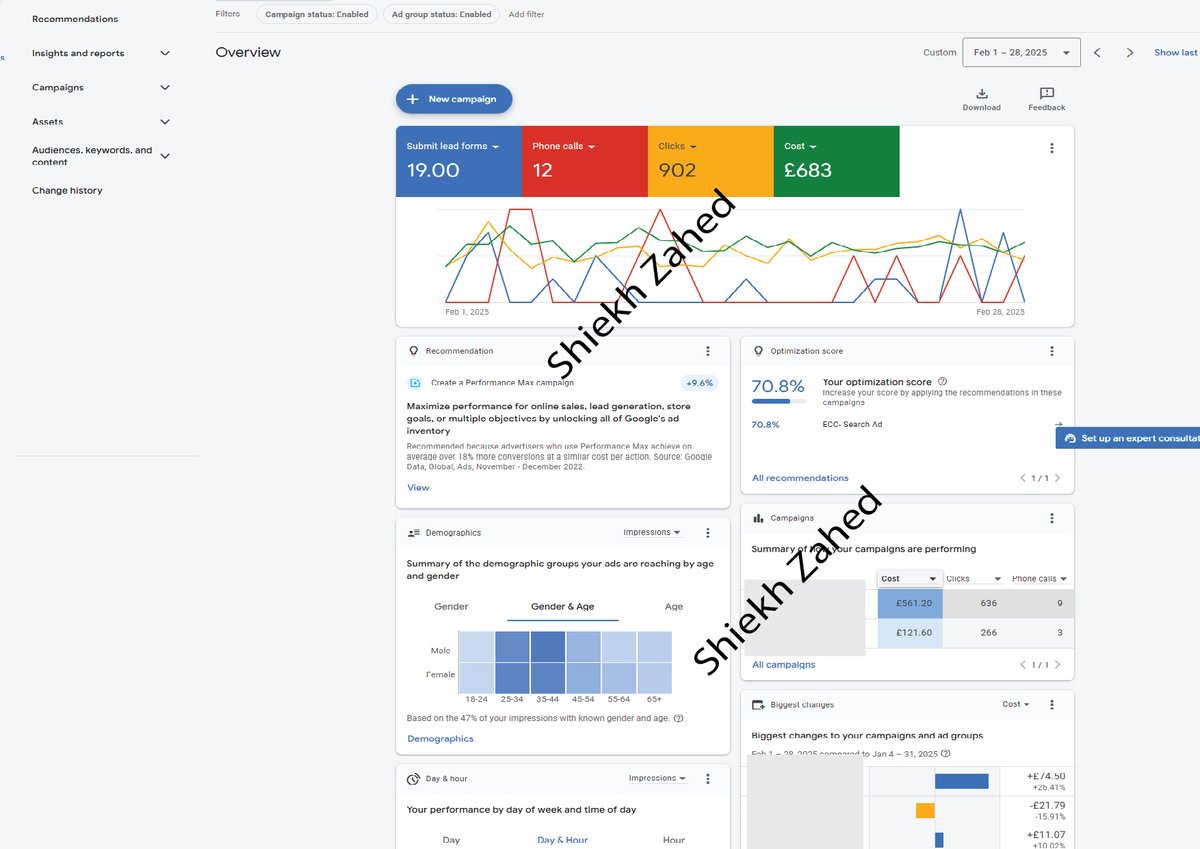Open Recommendation card three-dot menu
Screen dimensions: 1200x849
708,351
